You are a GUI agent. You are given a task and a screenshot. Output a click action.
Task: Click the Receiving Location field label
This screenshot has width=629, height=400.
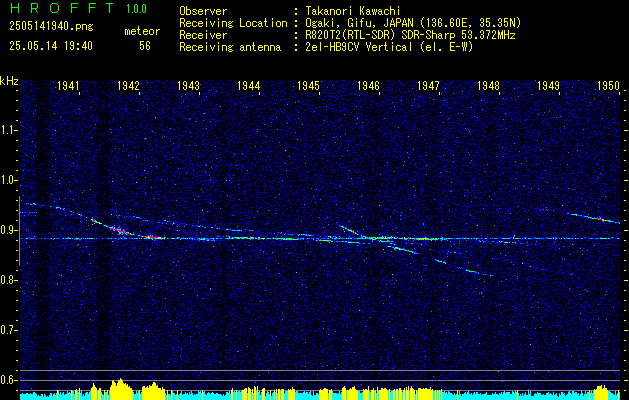pos(233,23)
